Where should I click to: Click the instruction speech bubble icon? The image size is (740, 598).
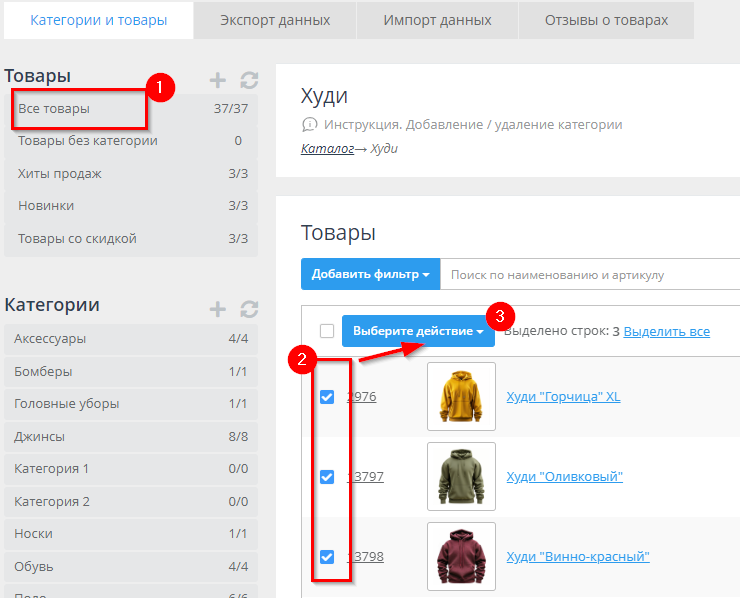[x=309, y=125]
